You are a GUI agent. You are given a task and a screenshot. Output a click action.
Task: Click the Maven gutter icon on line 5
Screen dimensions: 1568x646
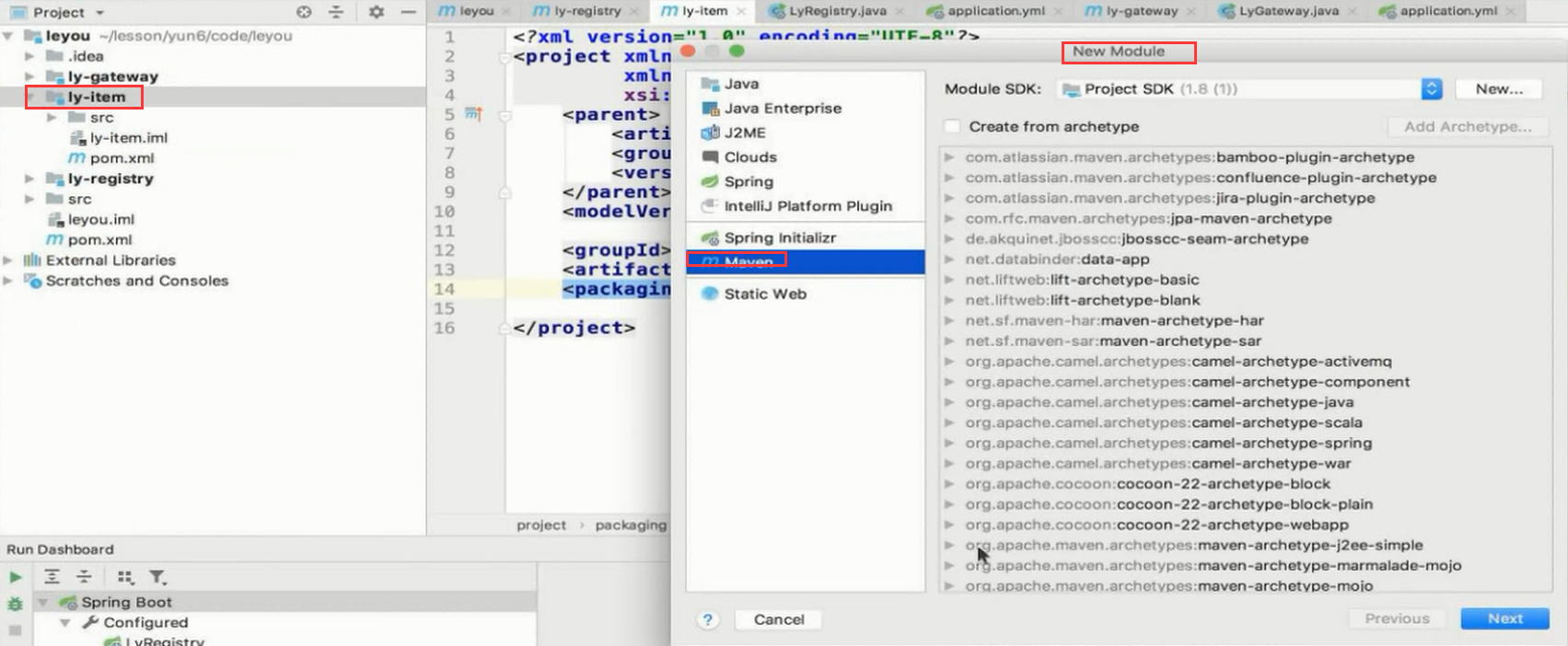473,114
